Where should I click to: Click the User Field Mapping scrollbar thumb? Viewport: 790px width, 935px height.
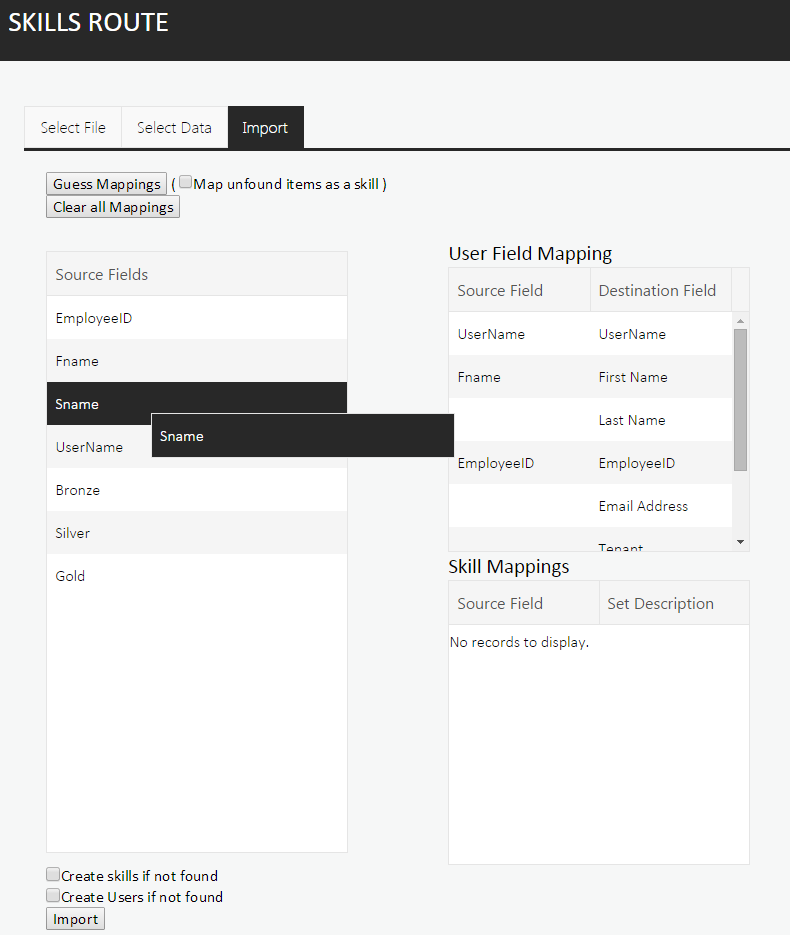coord(740,399)
